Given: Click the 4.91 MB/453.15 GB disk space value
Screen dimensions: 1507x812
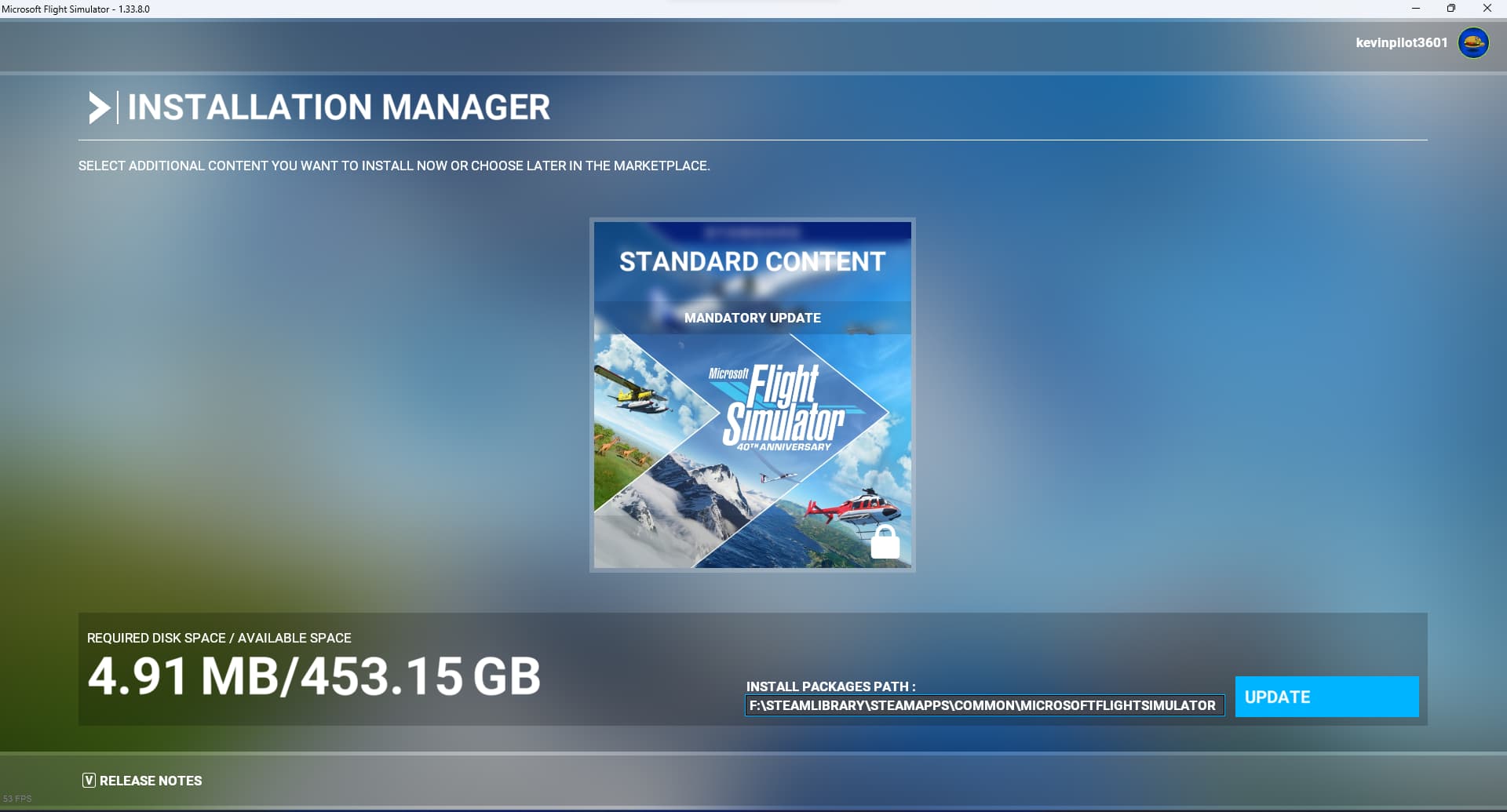Looking at the screenshot, I should tap(314, 676).
